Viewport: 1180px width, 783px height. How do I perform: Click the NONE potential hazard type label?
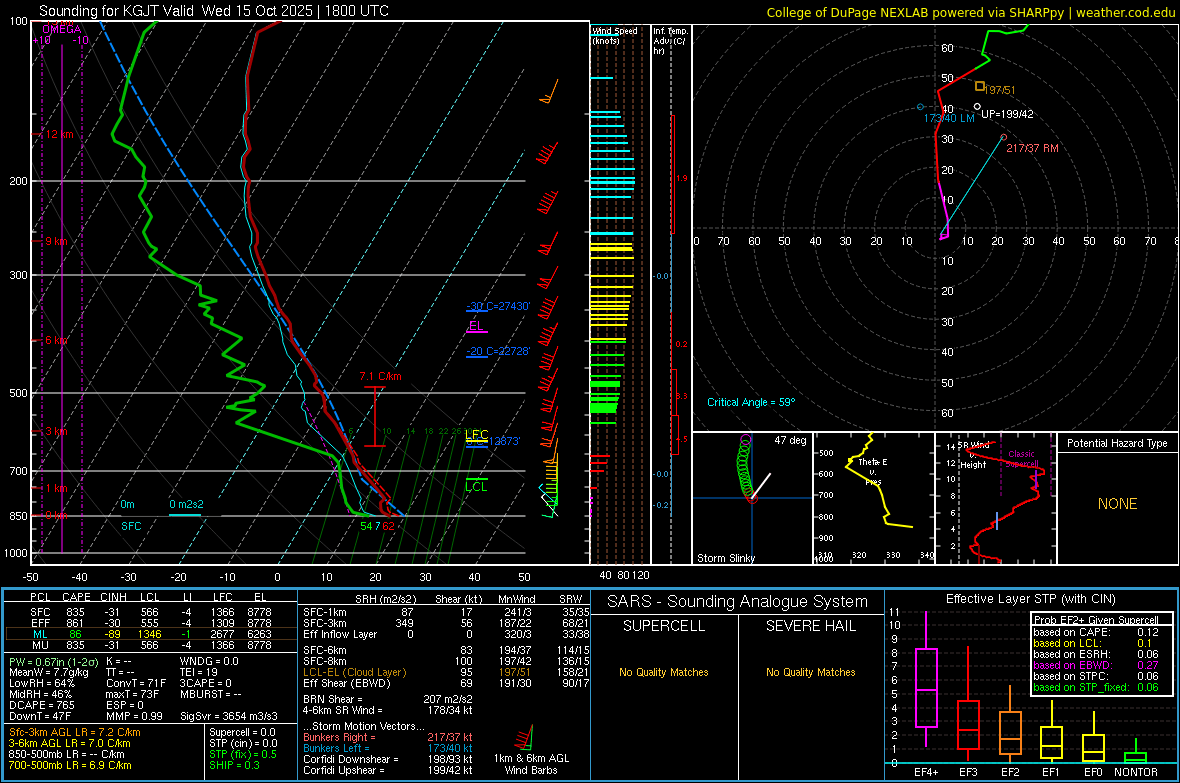(1117, 504)
